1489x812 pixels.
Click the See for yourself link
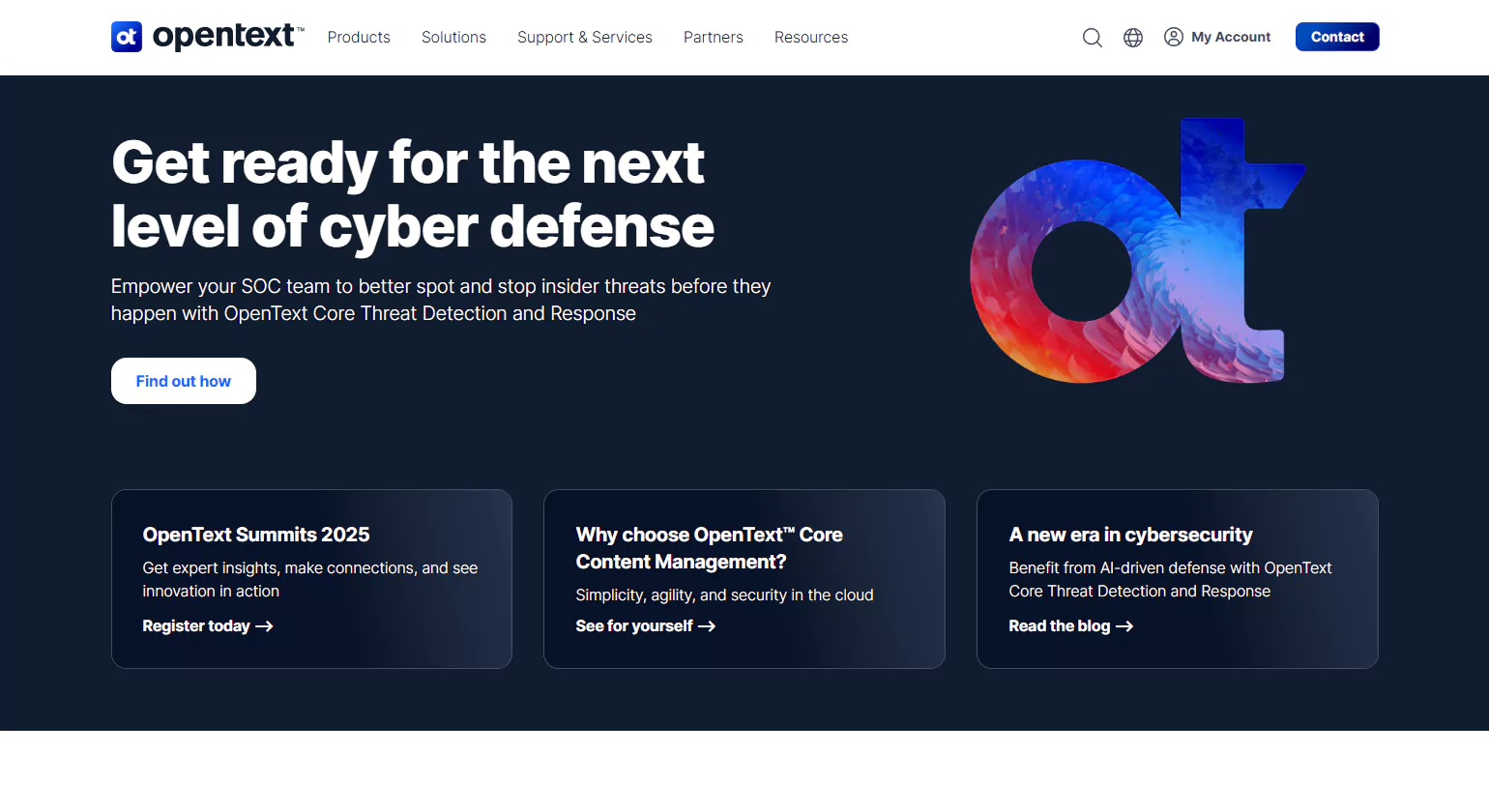coord(632,625)
